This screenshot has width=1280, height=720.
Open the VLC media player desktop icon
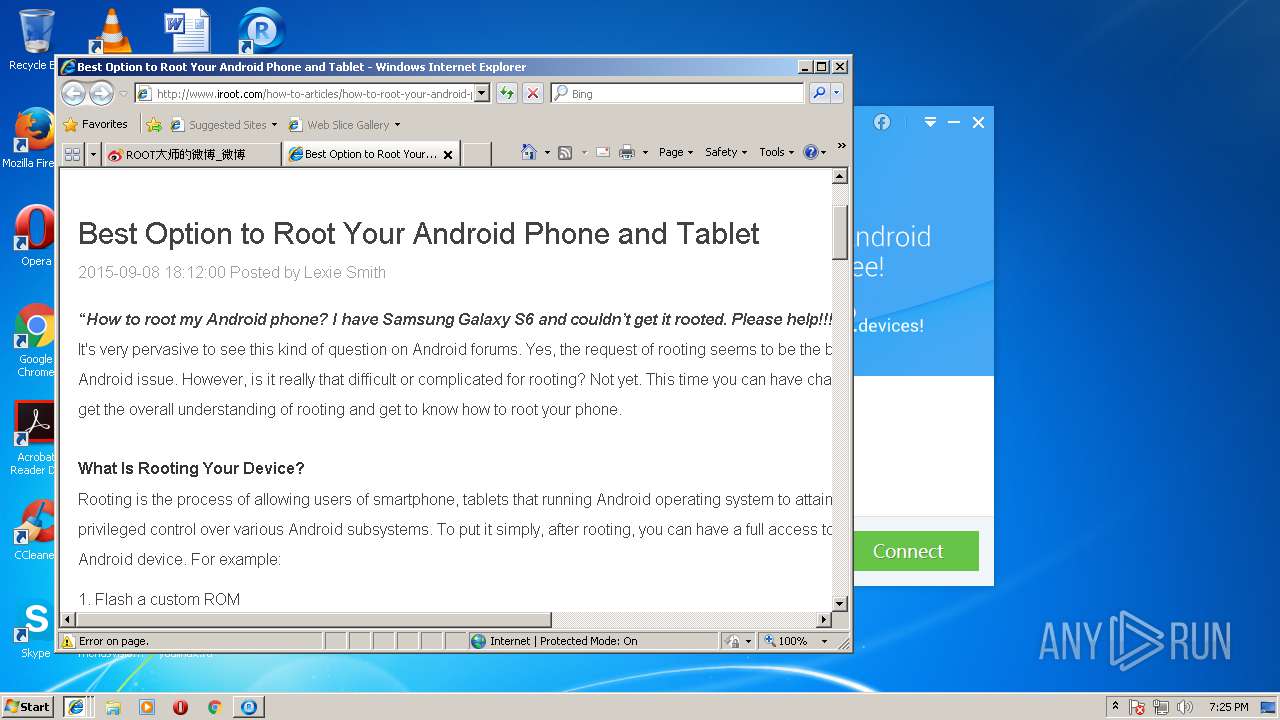[111, 30]
